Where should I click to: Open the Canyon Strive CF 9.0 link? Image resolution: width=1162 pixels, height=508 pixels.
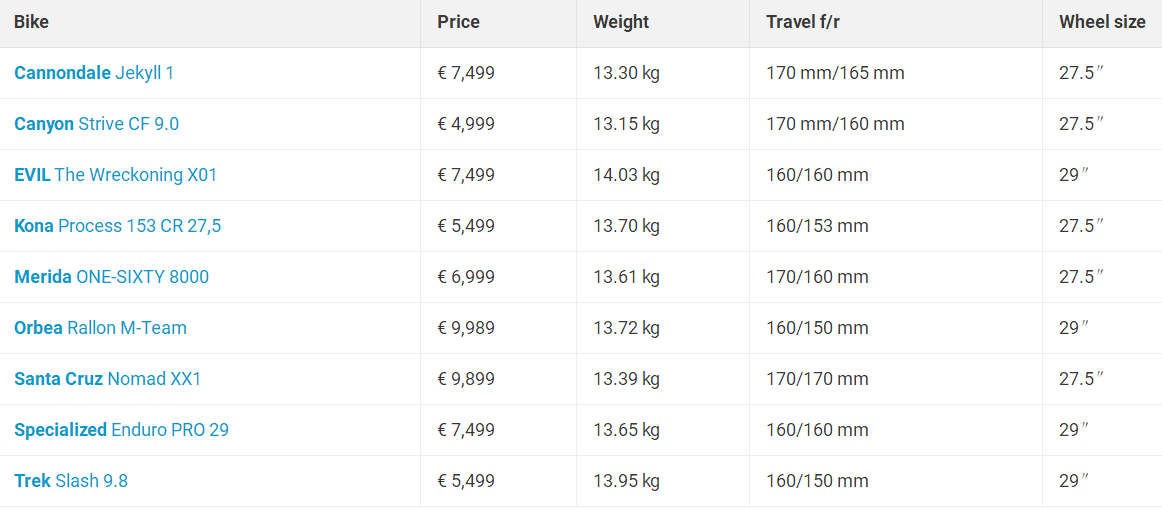96,124
